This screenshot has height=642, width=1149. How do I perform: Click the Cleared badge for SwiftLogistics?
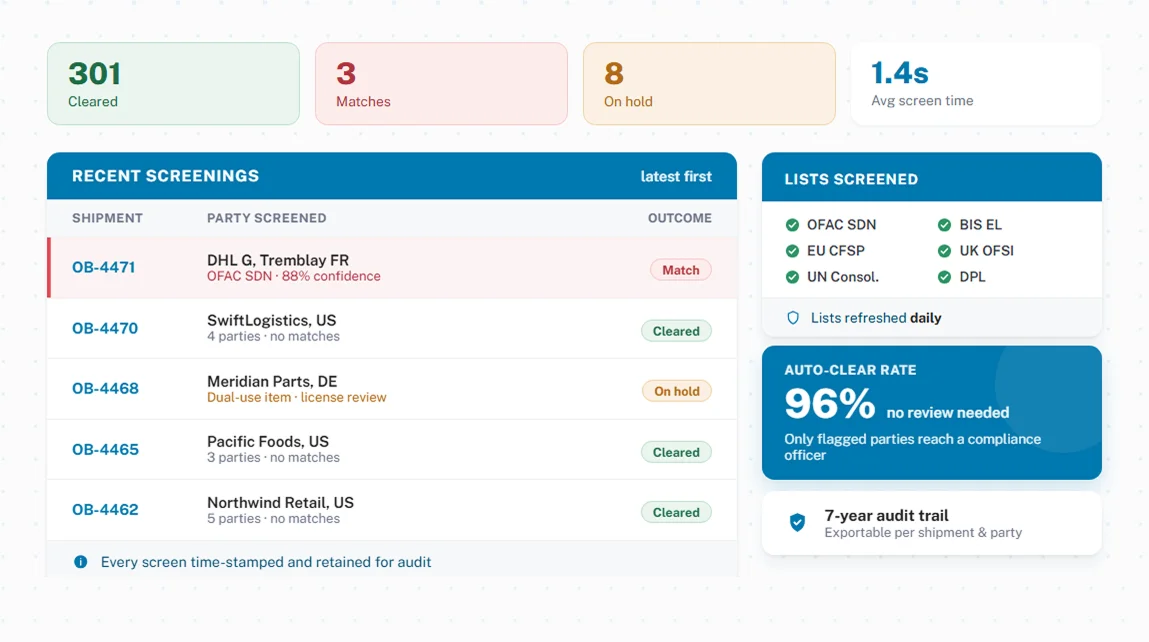coord(676,331)
